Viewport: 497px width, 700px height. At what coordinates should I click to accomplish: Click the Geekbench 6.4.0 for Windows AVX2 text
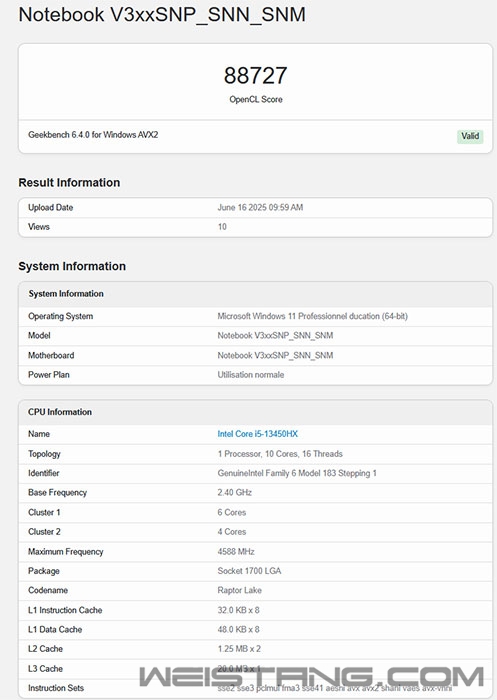tap(93, 135)
